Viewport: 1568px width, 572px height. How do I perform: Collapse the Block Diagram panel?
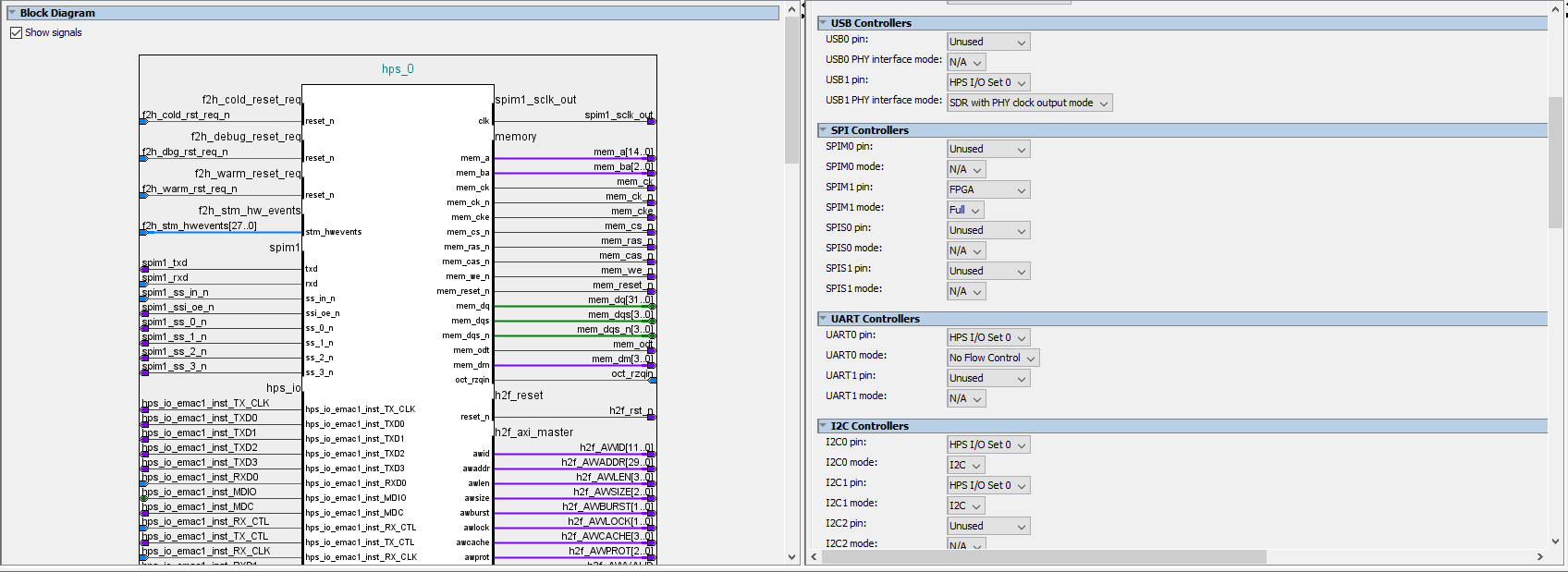(12, 13)
